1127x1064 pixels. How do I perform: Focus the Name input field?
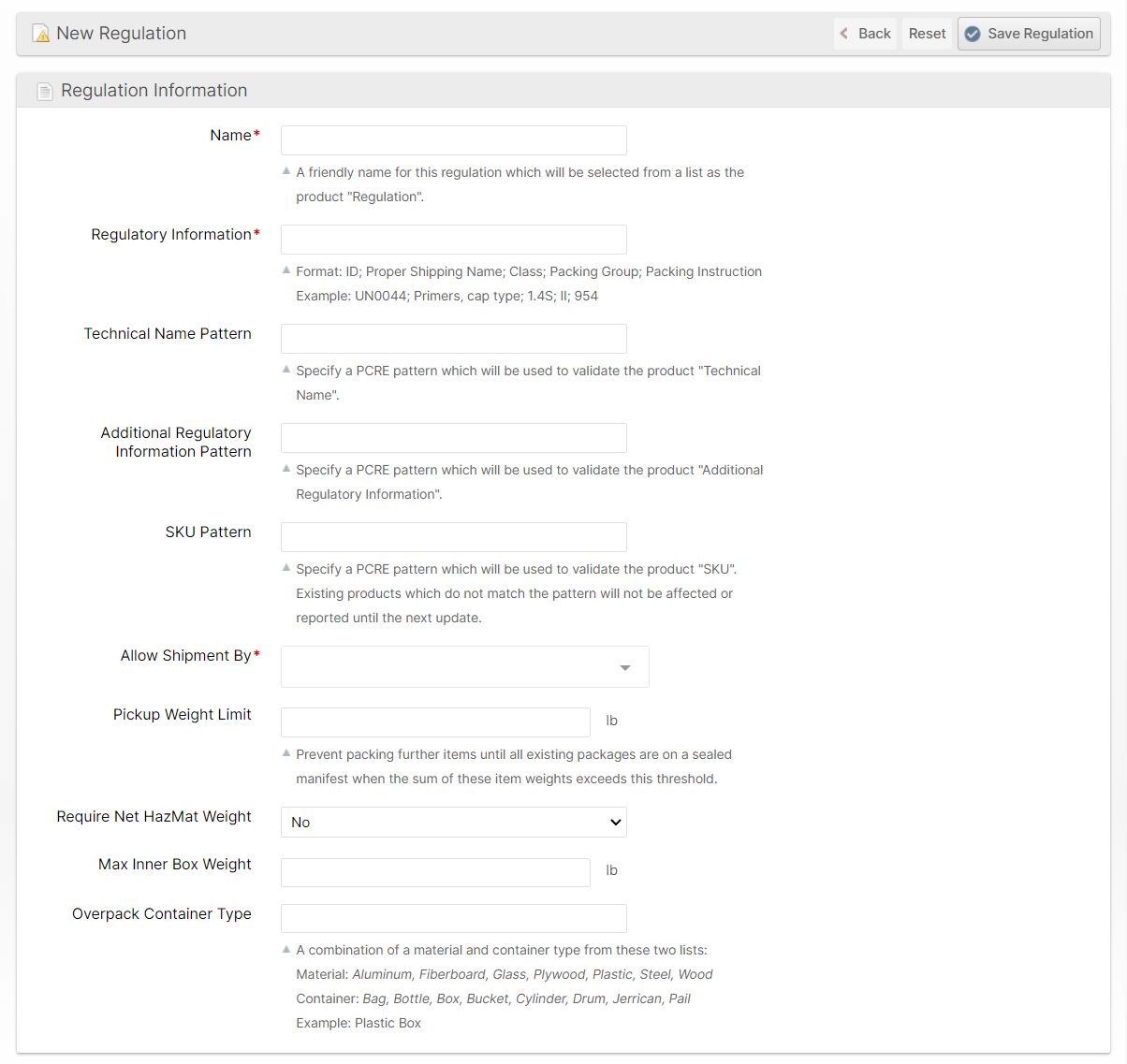[453, 140]
